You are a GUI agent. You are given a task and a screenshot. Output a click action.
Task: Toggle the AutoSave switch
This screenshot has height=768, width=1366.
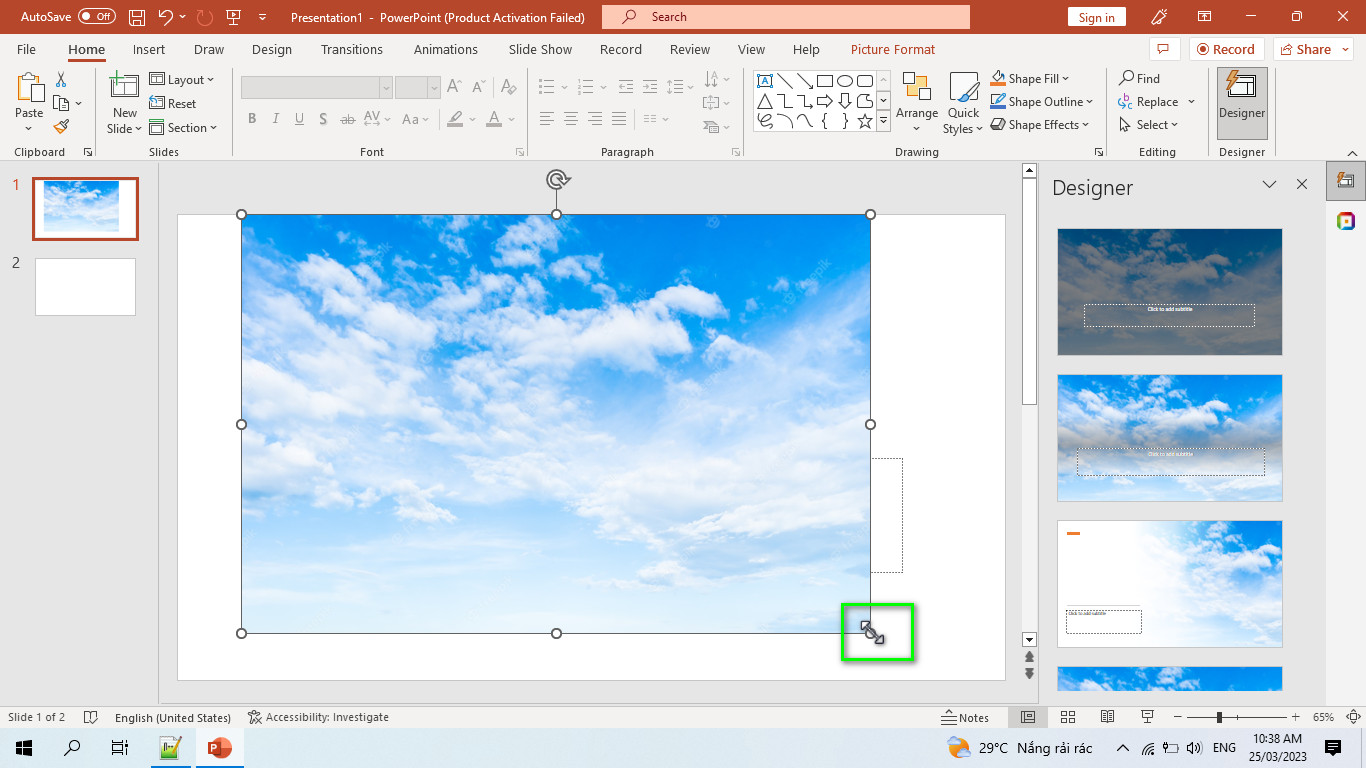(x=97, y=17)
